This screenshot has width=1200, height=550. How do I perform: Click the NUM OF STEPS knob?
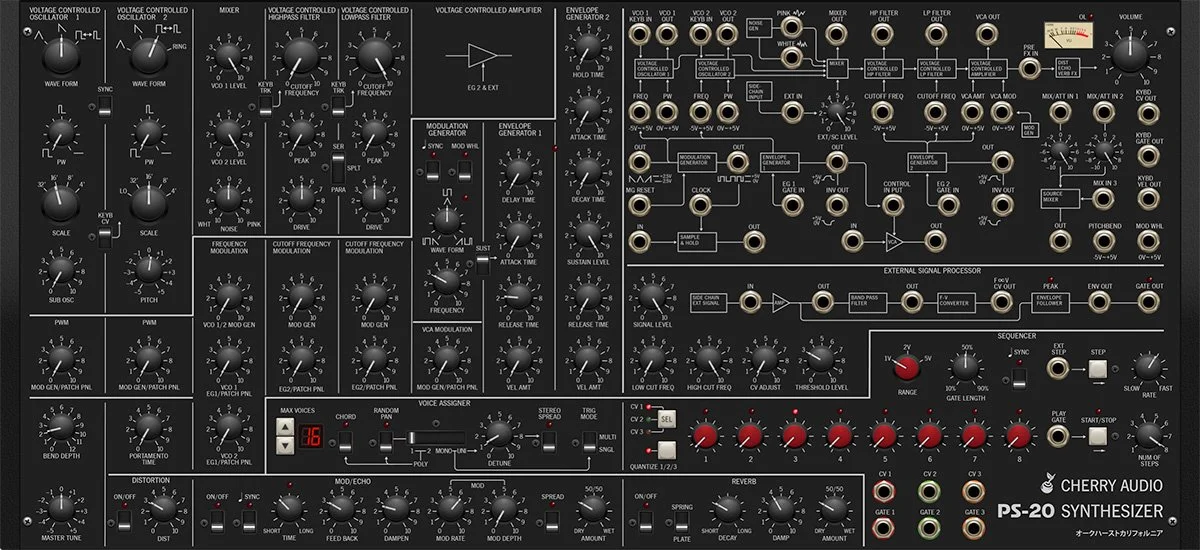tap(1147, 434)
